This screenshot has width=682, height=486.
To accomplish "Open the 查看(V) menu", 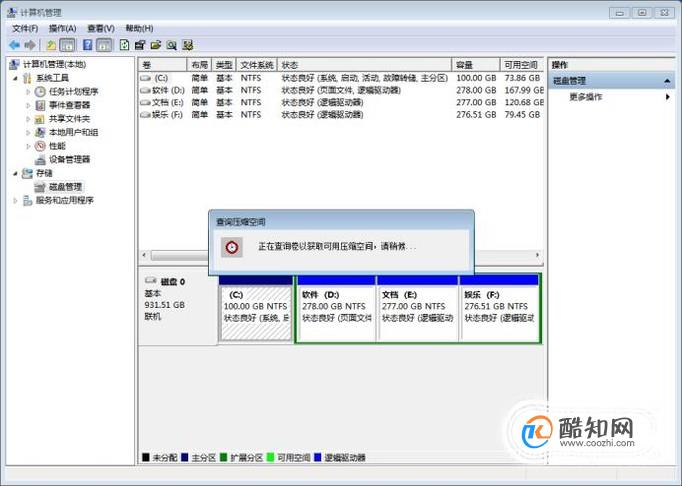I will pyautogui.click(x=101, y=29).
